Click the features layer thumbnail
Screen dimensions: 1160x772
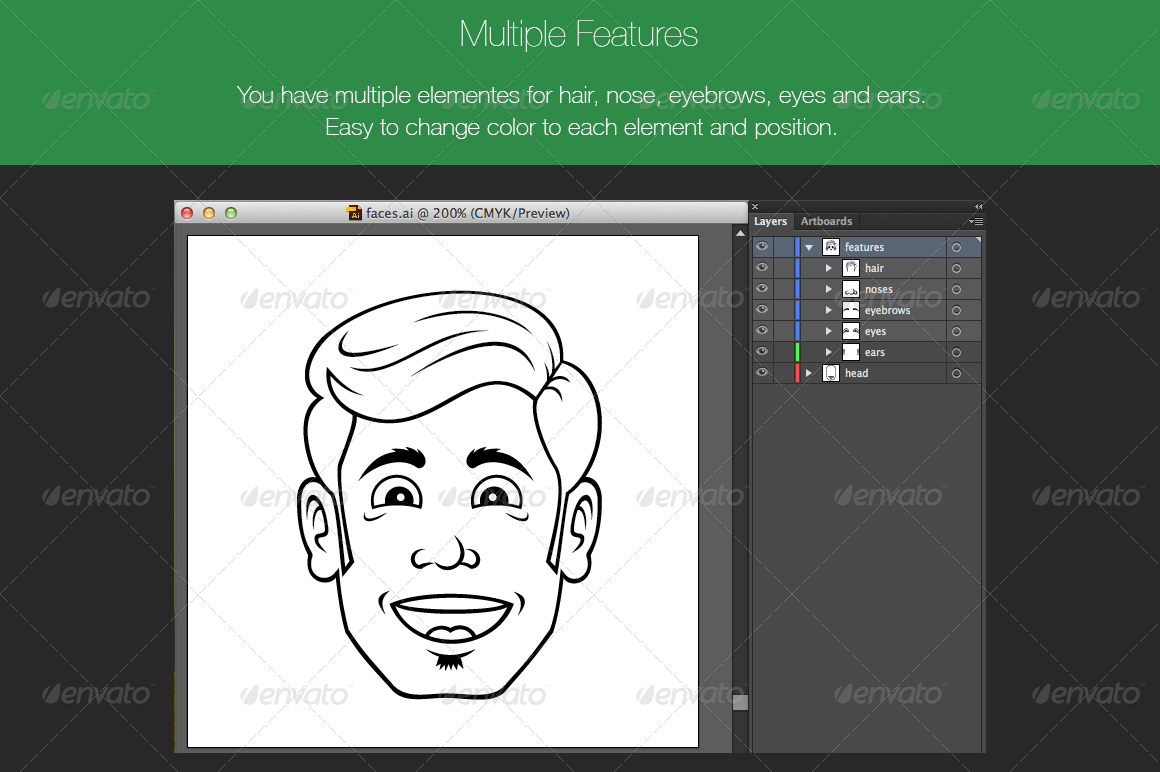click(830, 246)
